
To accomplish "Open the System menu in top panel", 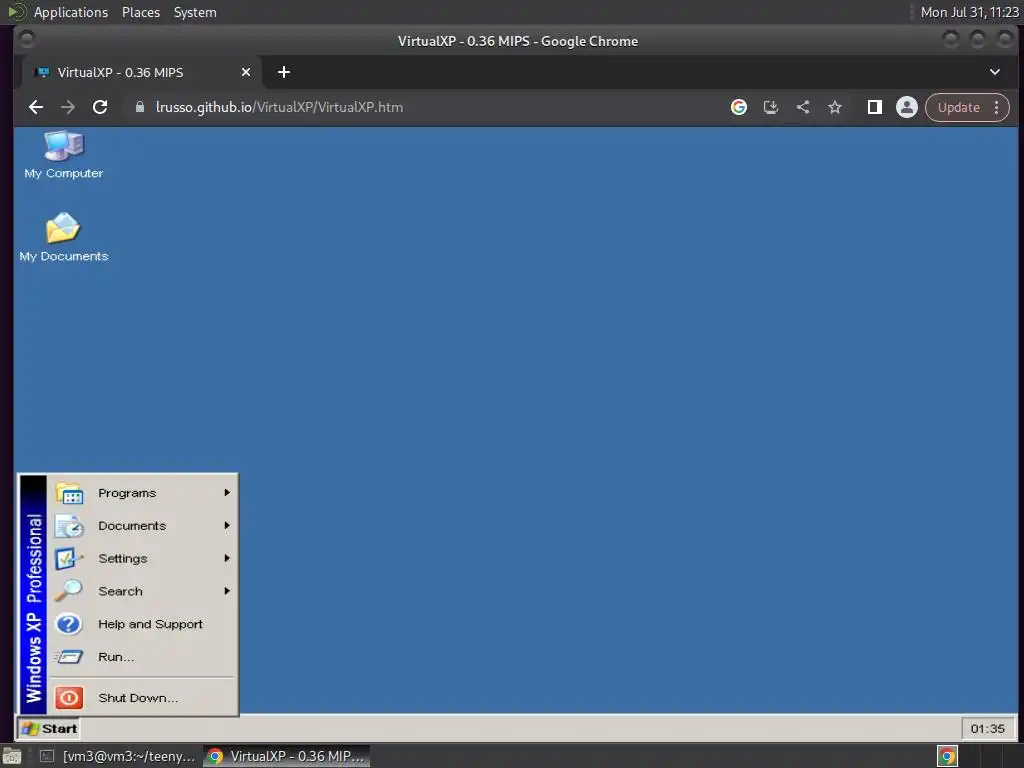I will point(195,12).
